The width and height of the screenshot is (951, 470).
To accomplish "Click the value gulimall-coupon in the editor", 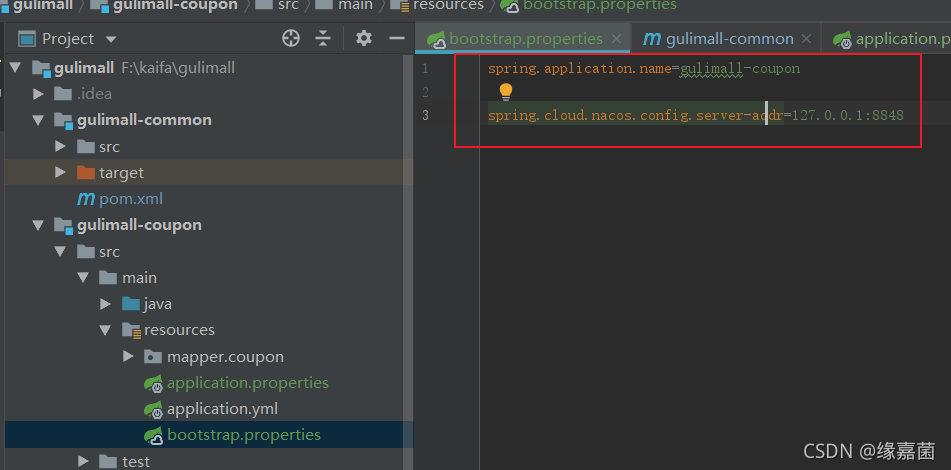I will tap(740, 69).
